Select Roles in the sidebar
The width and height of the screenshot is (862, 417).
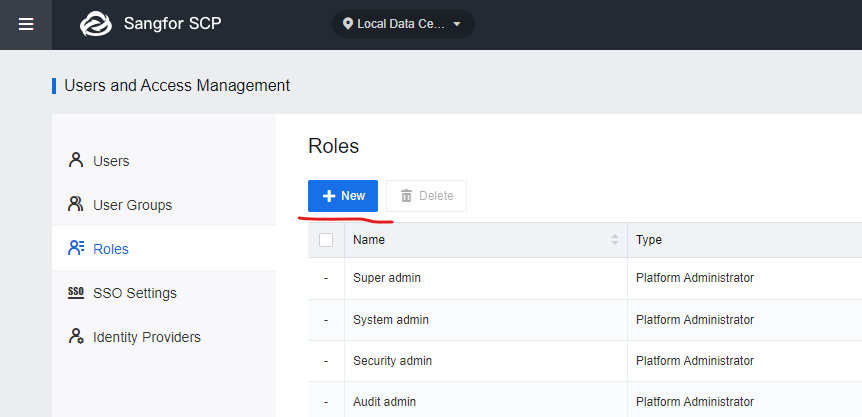coord(164,248)
